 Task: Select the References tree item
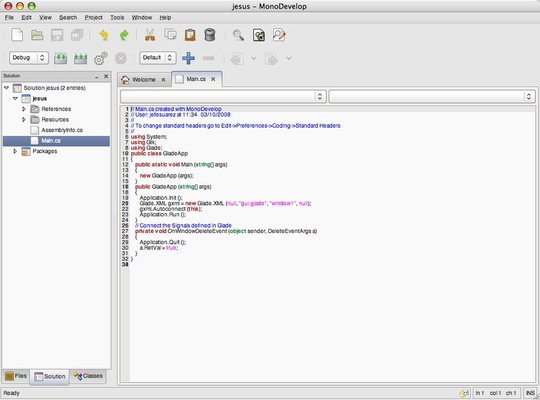click(x=56, y=109)
